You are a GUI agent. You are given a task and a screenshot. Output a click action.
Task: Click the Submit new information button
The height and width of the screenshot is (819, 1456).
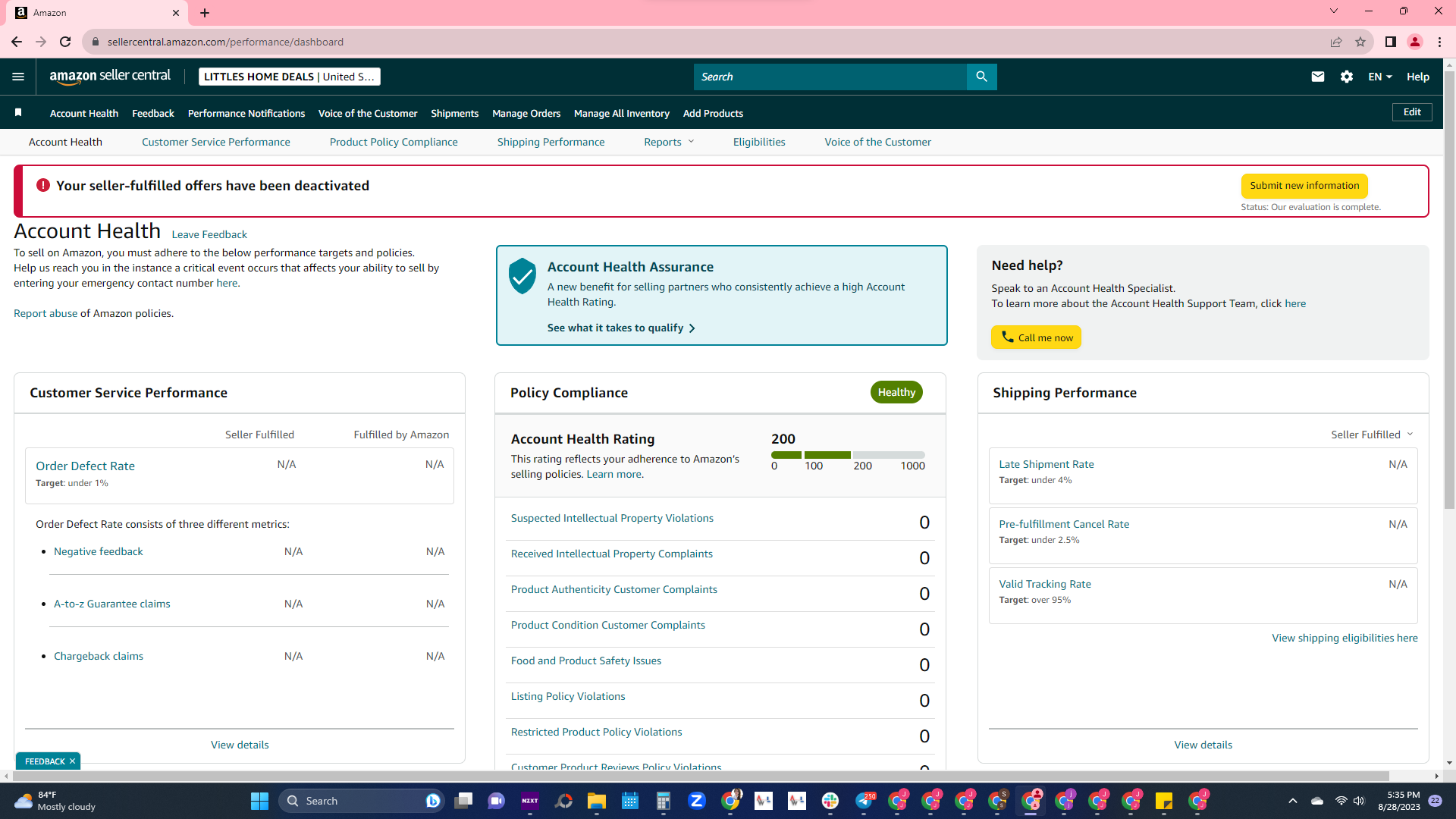click(x=1304, y=186)
